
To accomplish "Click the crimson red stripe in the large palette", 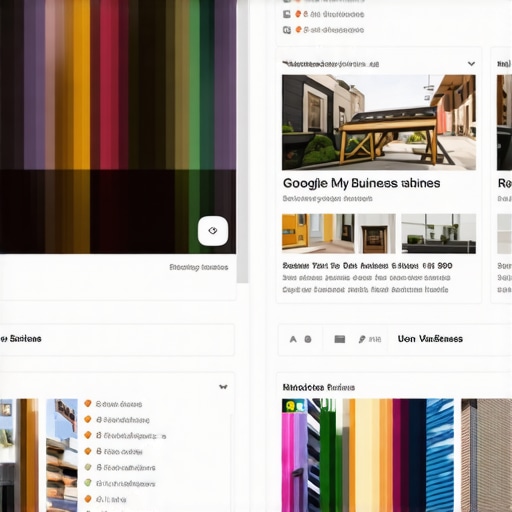I will point(109,85).
